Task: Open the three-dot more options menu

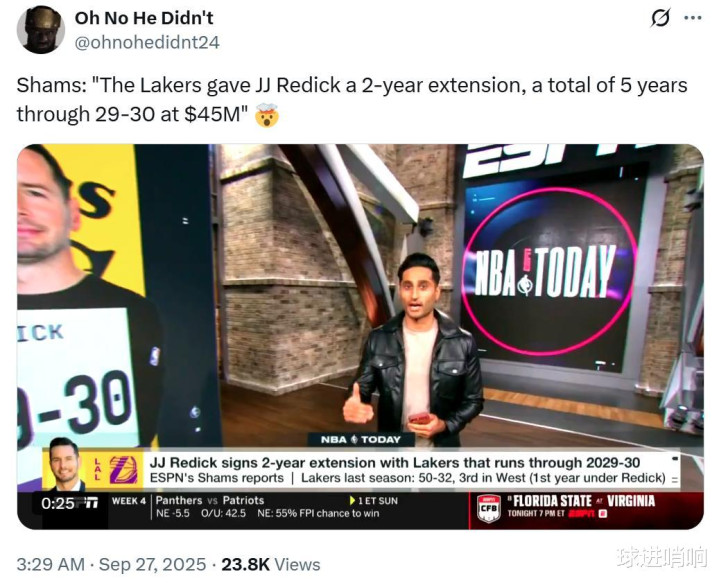Action: (x=693, y=18)
